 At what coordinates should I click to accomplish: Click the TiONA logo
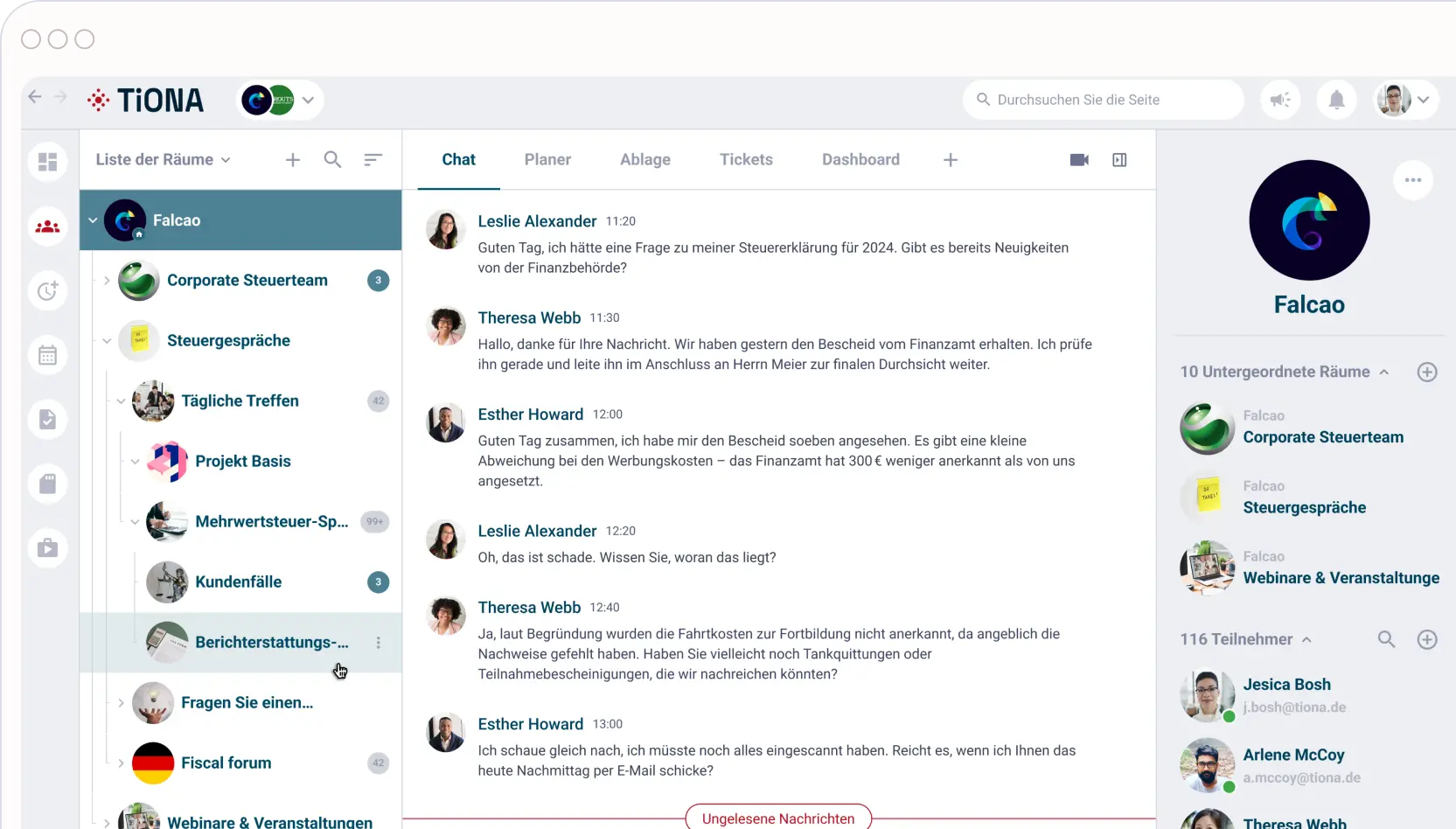tap(146, 101)
